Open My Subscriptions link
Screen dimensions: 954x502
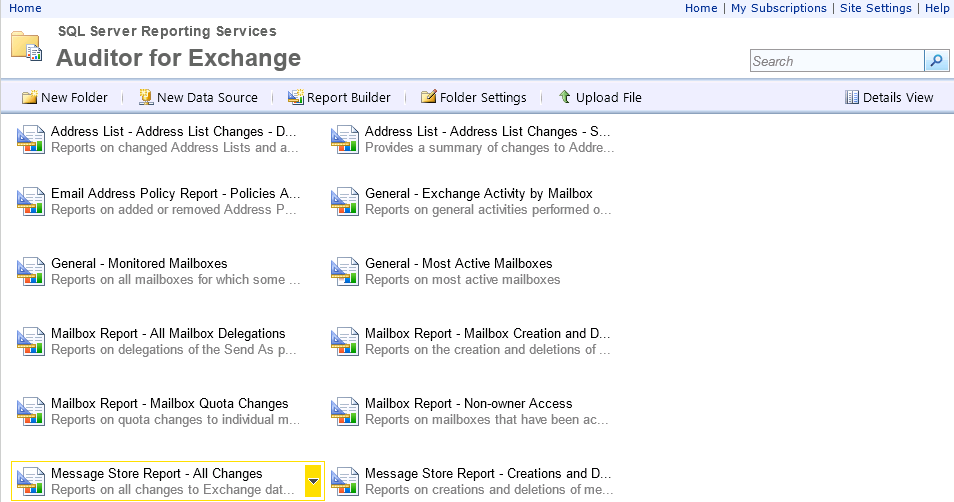tap(778, 8)
